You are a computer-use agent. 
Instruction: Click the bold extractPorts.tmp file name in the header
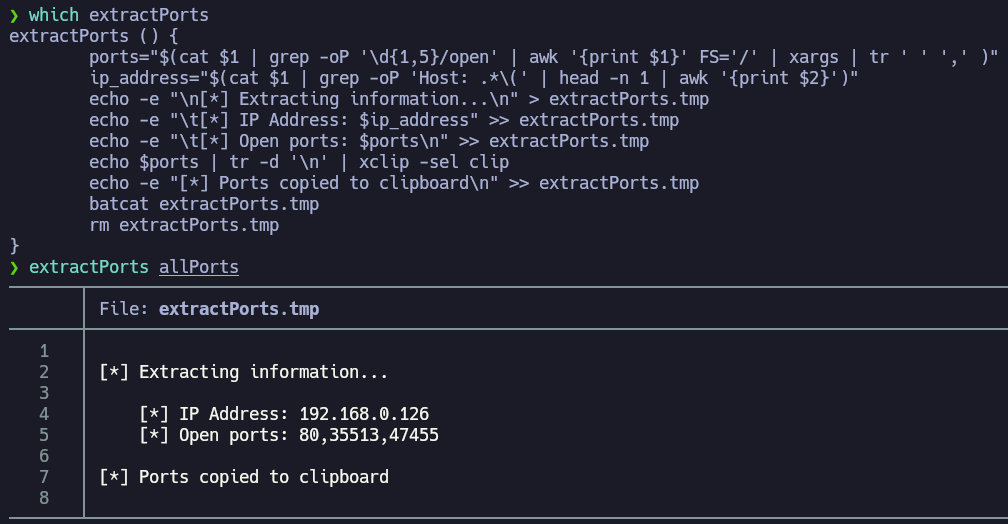click(x=239, y=309)
